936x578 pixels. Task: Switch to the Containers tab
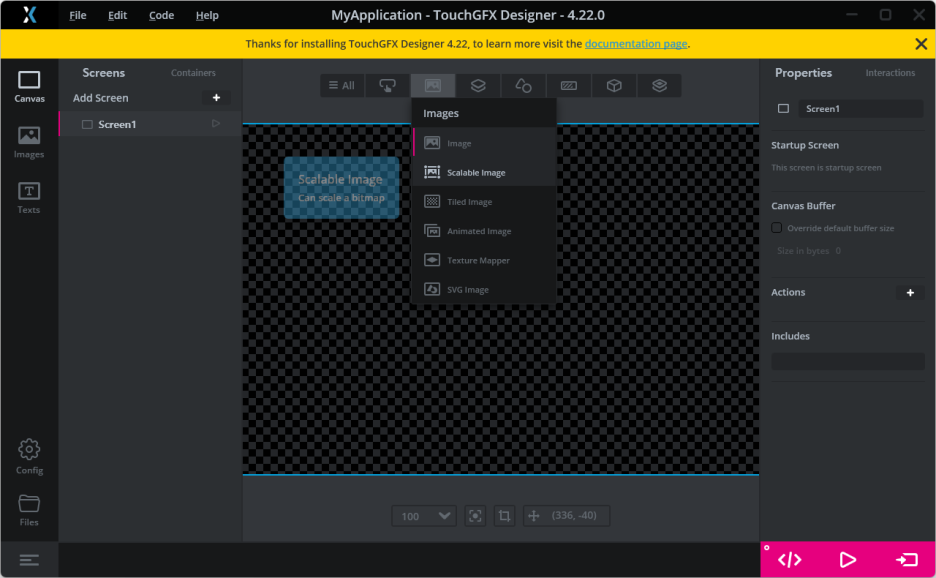[x=193, y=73]
